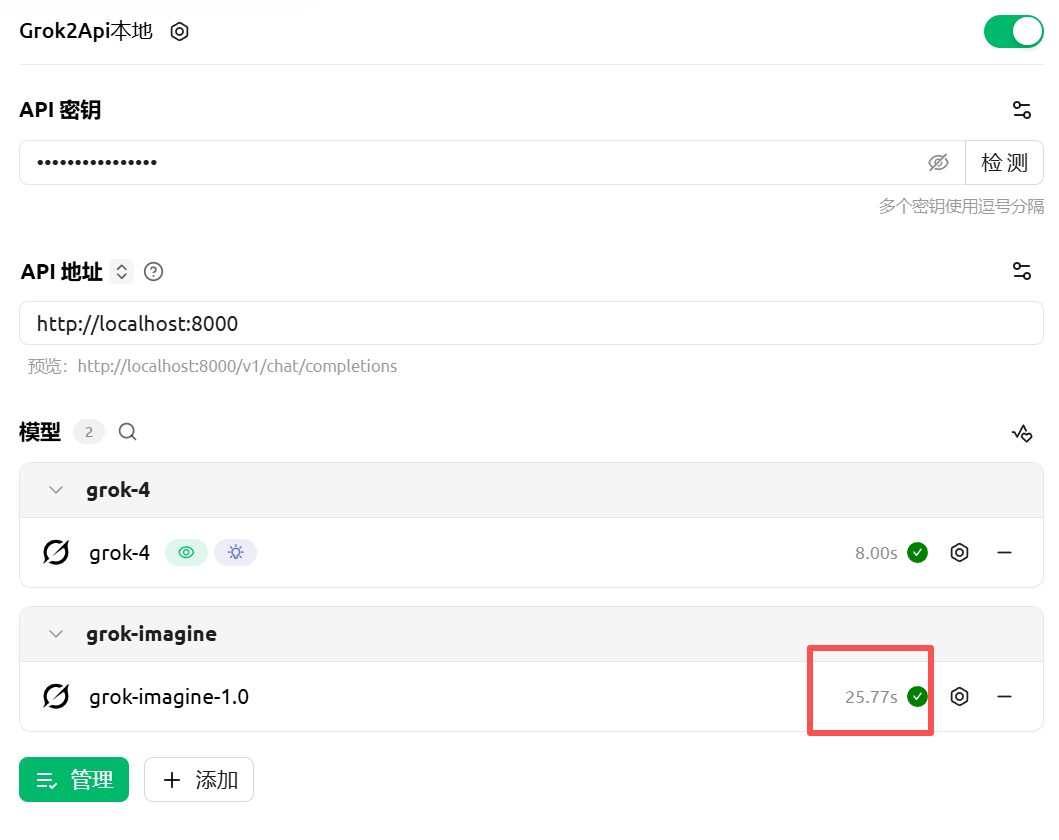The width and height of the screenshot is (1059, 840).
Task: Focus the API key input field
Action: (x=470, y=162)
